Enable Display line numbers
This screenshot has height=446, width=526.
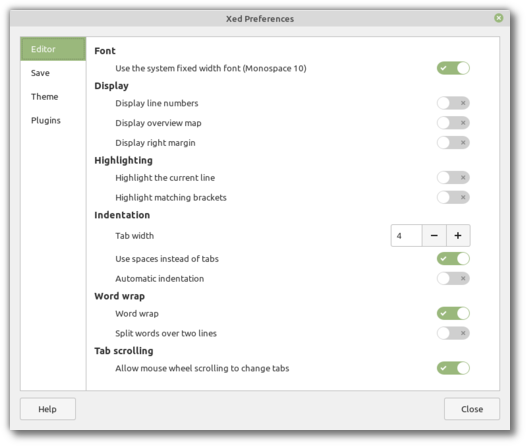[x=453, y=103]
